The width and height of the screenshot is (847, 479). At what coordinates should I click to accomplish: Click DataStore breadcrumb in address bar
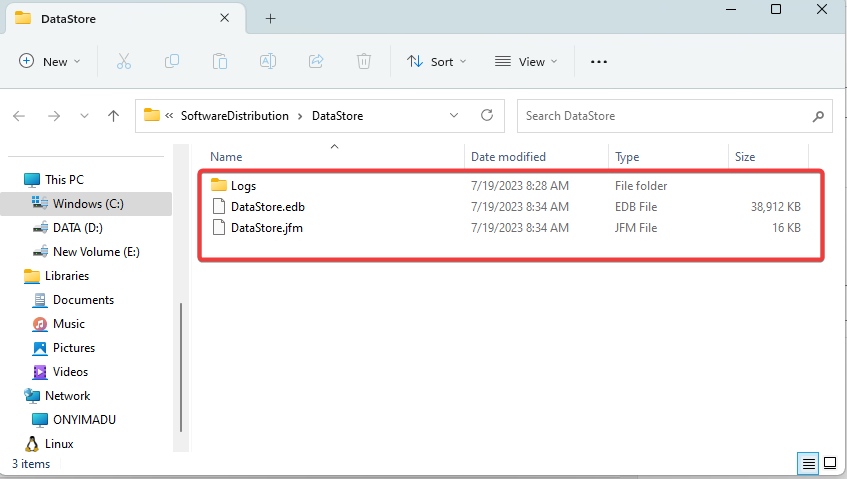[x=337, y=116]
